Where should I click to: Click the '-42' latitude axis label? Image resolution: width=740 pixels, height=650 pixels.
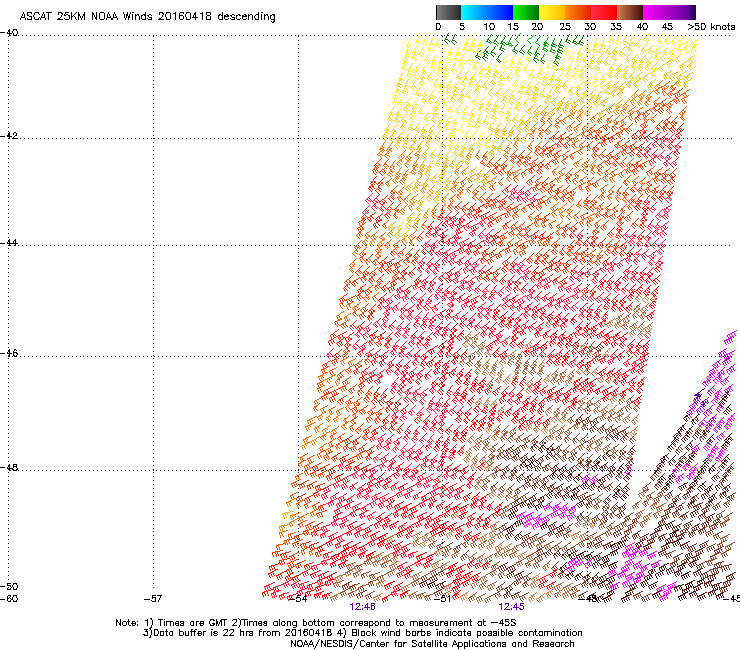coord(9,136)
